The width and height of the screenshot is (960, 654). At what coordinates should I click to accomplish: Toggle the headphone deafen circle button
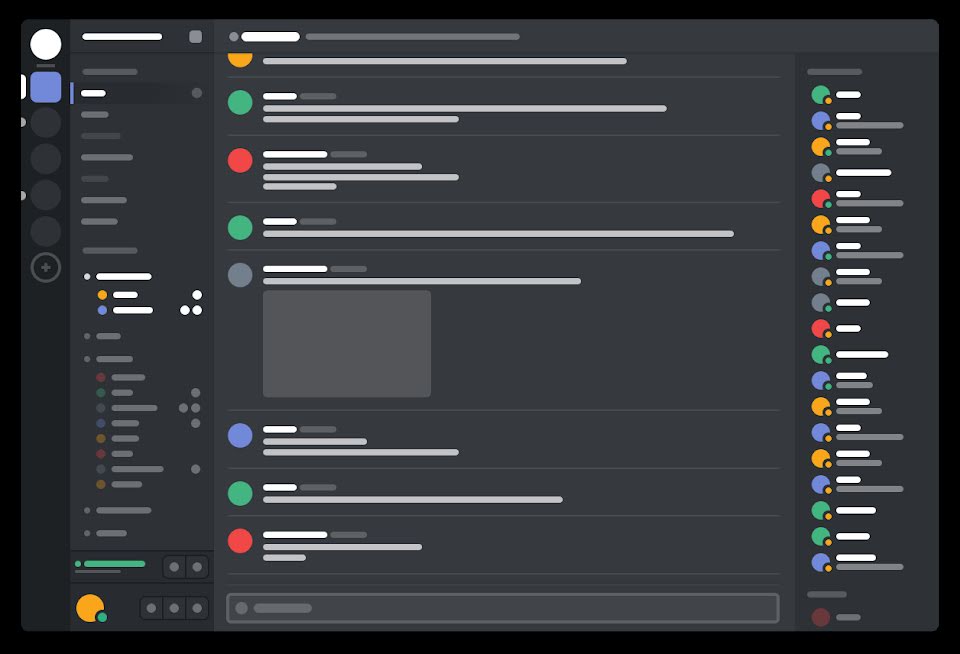(174, 608)
